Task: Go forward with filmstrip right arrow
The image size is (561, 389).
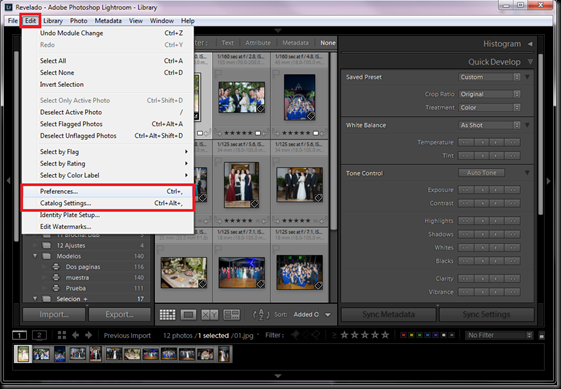Action: pos(88,335)
